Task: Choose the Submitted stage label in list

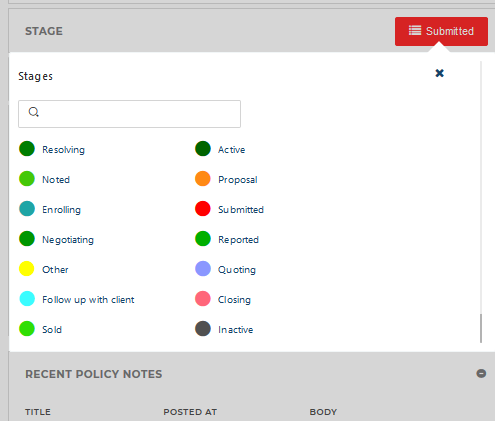Action: (241, 210)
